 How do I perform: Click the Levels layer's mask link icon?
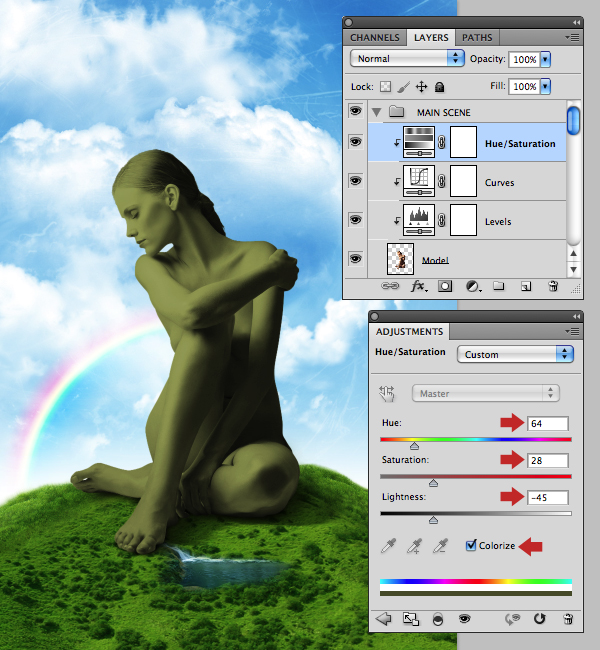click(442, 220)
